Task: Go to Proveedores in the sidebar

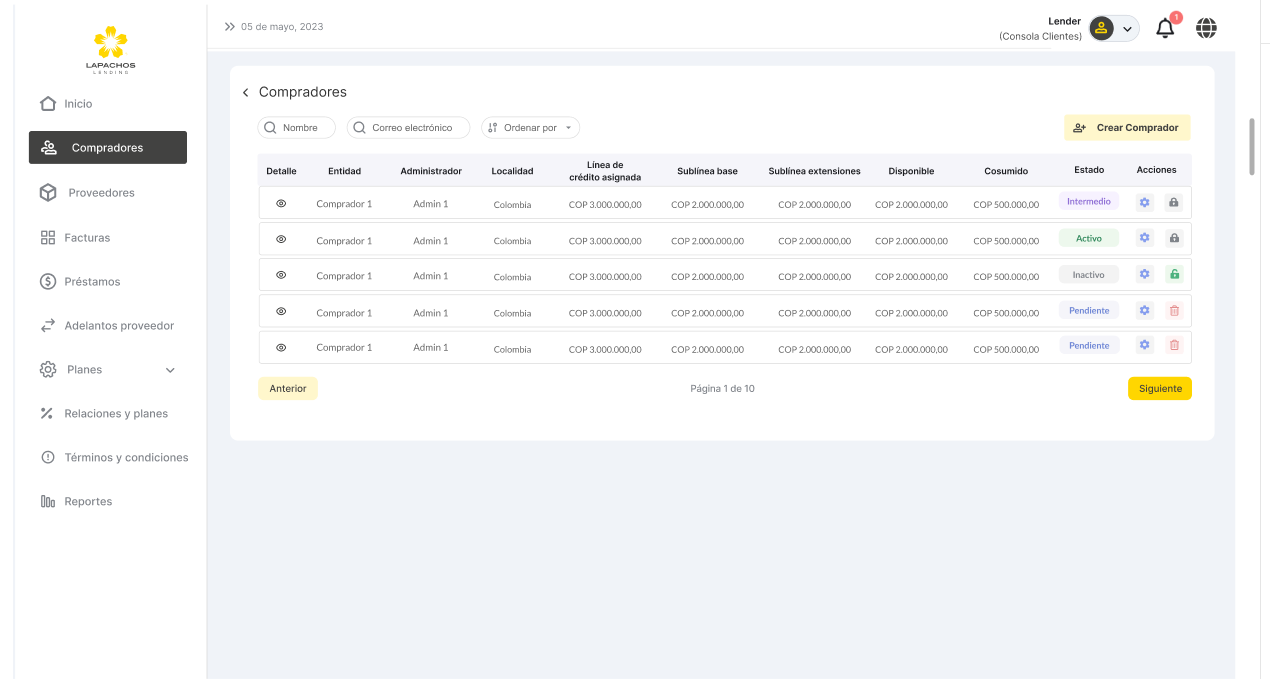Action: (101, 193)
